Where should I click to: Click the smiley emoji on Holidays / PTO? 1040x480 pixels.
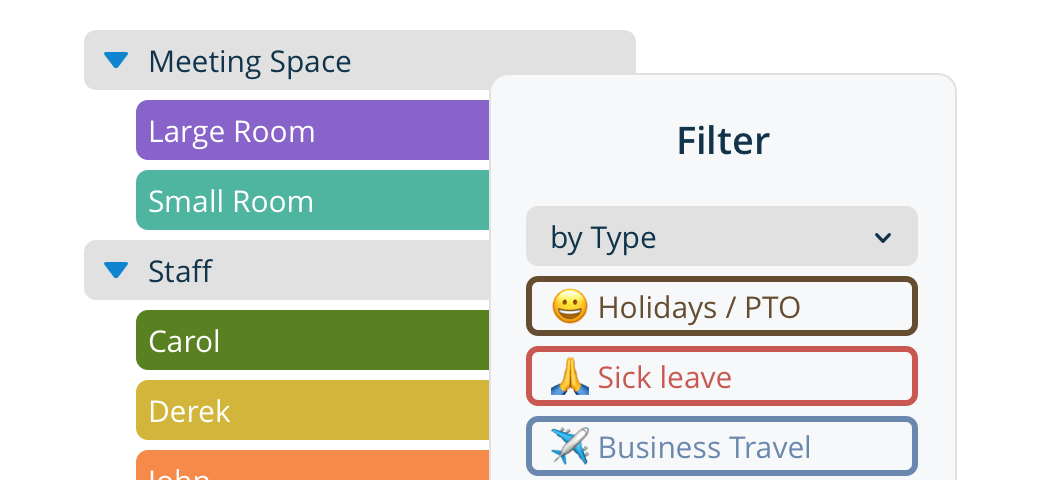pyautogui.click(x=570, y=308)
